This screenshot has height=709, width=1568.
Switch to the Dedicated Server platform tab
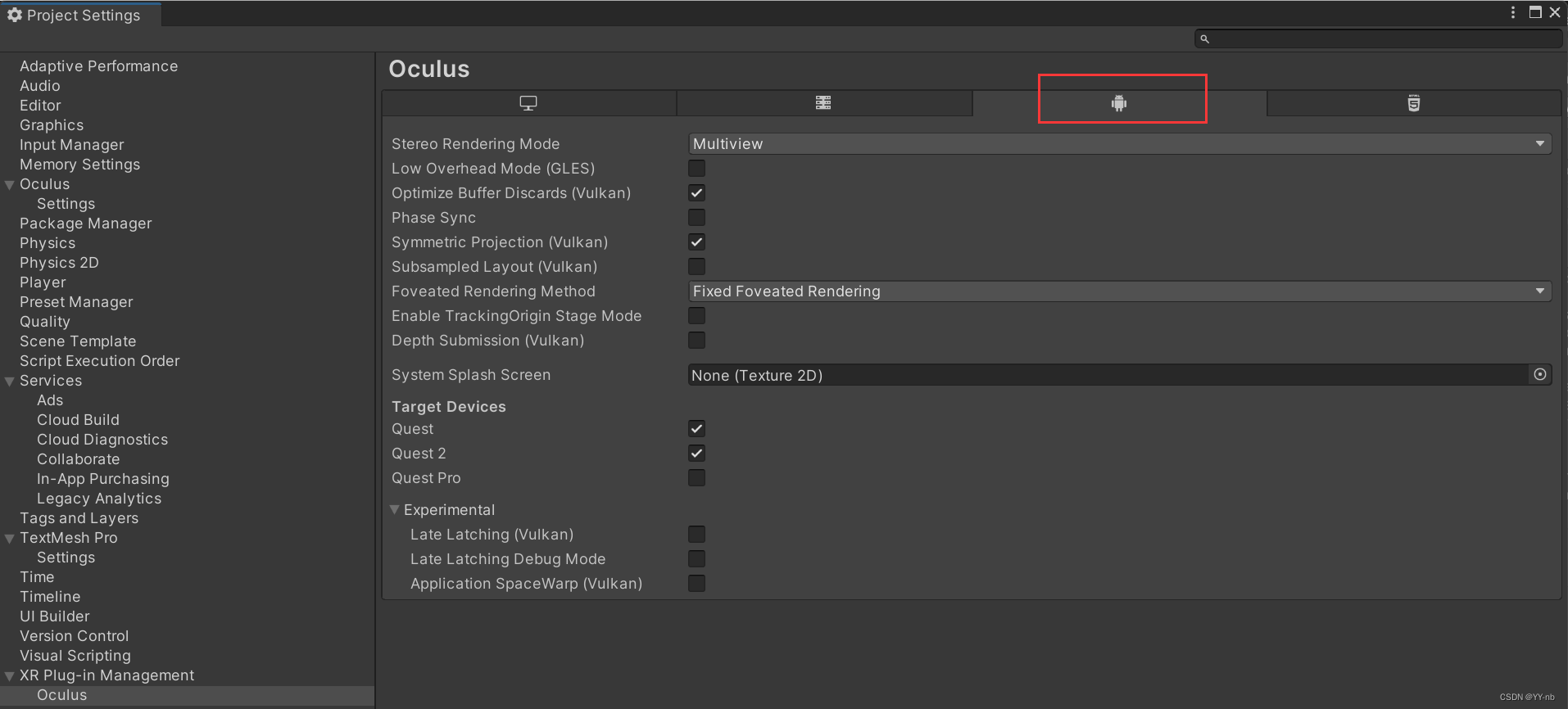click(823, 103)
